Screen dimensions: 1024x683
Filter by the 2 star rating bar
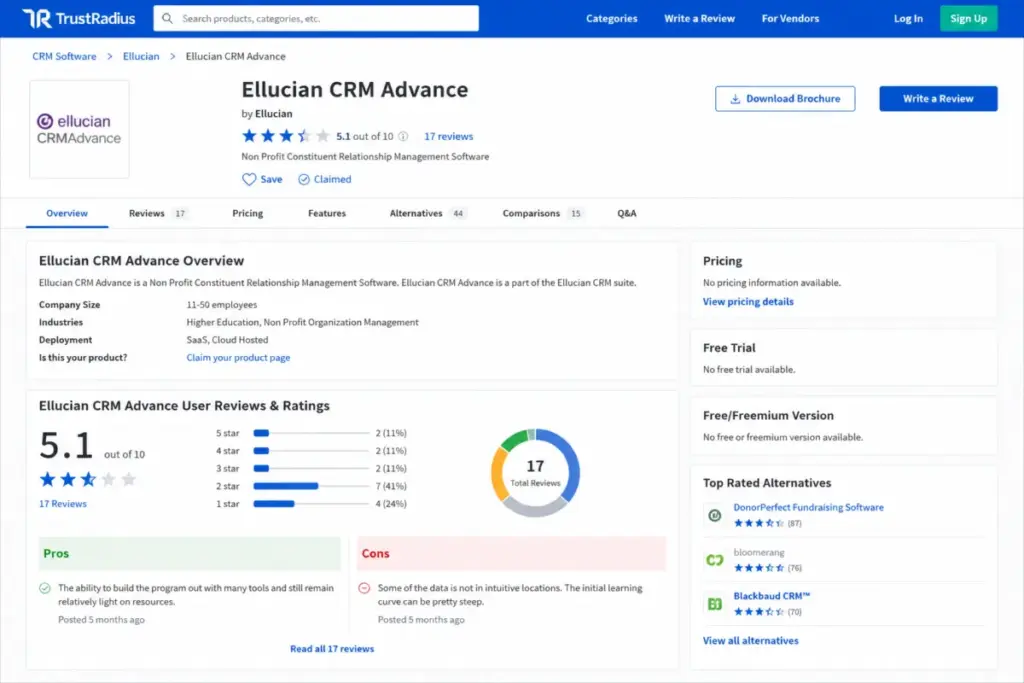point(312,486)
